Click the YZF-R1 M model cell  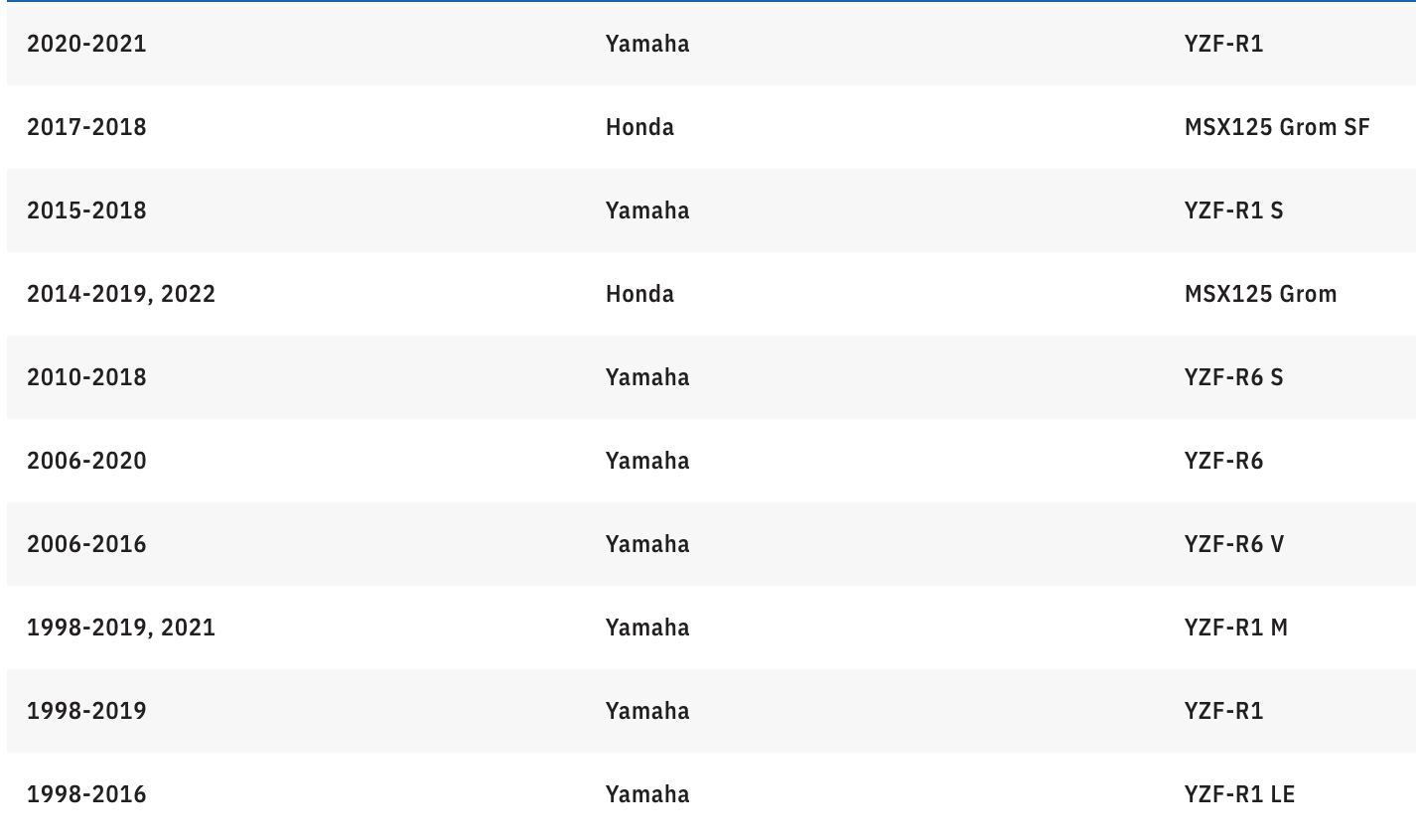click(1235, 628)
